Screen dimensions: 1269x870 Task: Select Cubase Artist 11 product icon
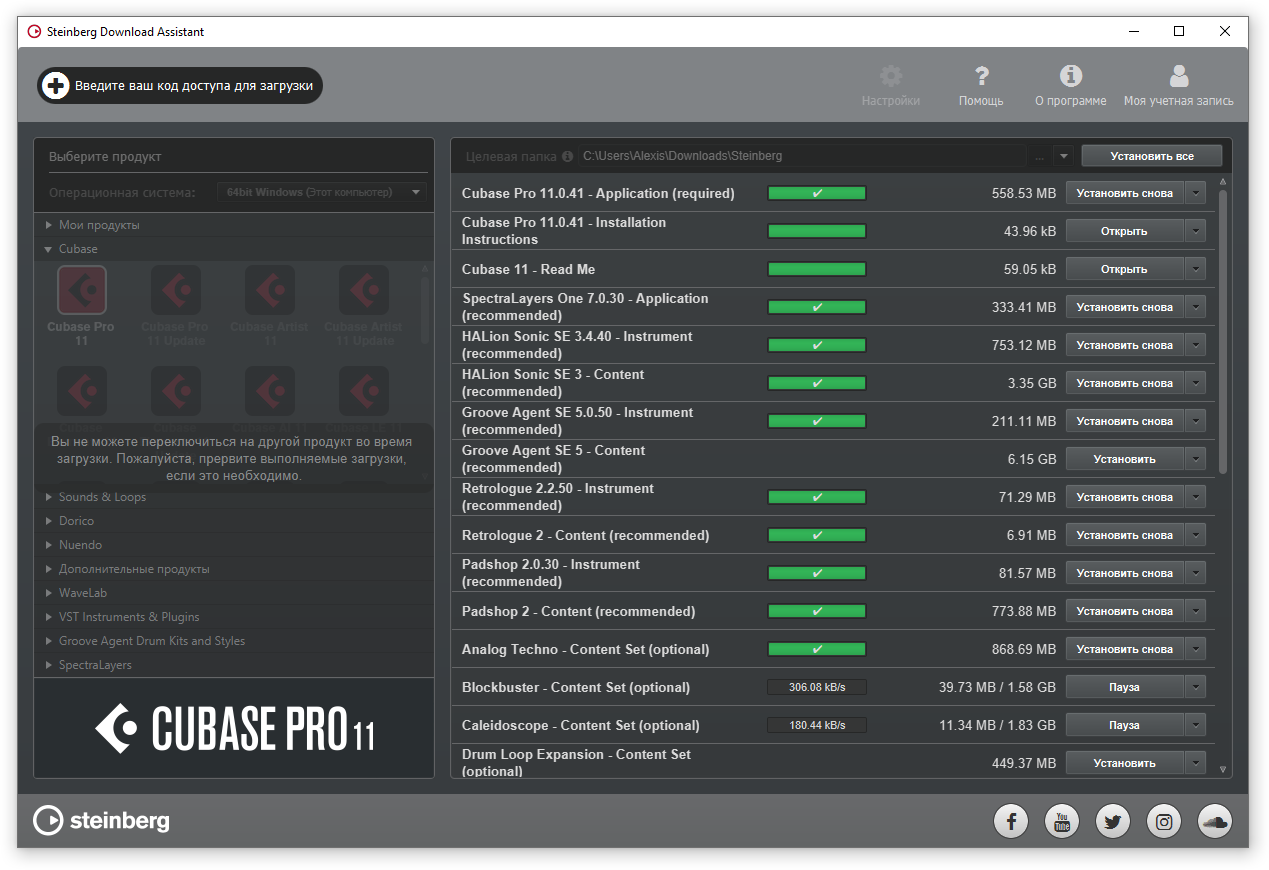(270, 291)
